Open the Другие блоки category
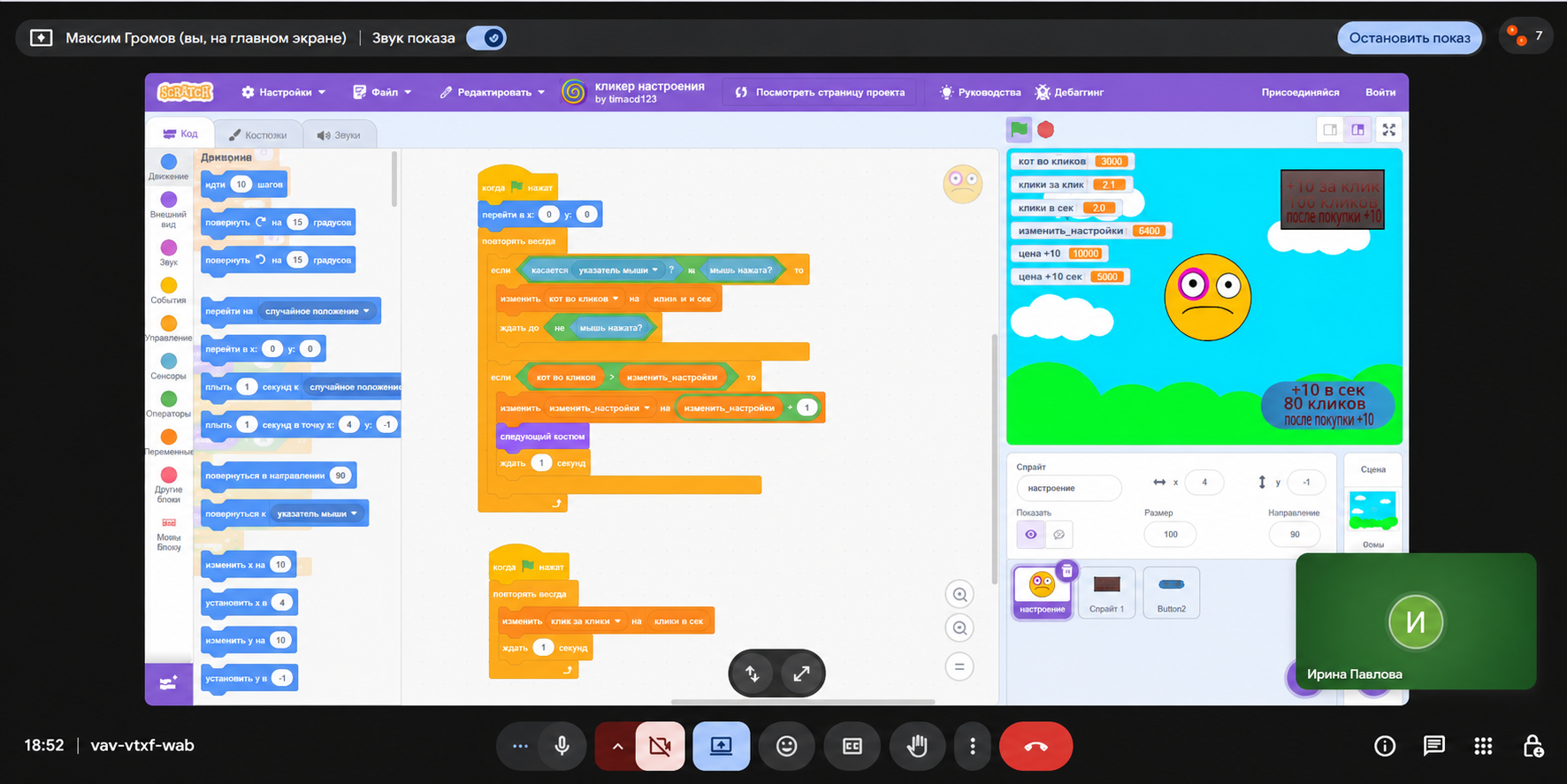The height and width of the screenshot is (784, 1567). pos(169,485)
